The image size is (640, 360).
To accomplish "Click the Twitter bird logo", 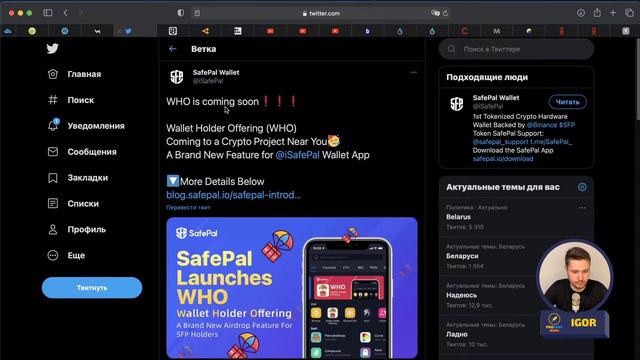I will 52,49.
